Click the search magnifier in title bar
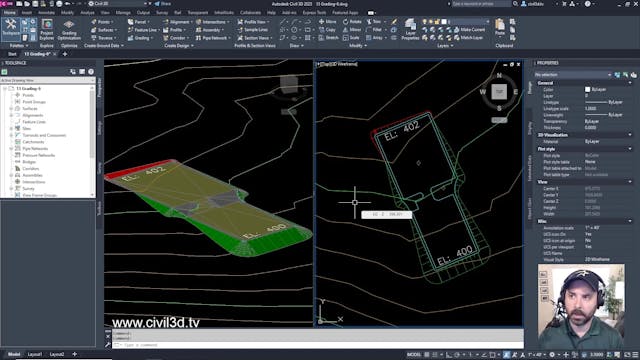Image resolution: width=640 pixels, height=360 pixels. pyautogui.click(x=516, y=4)
